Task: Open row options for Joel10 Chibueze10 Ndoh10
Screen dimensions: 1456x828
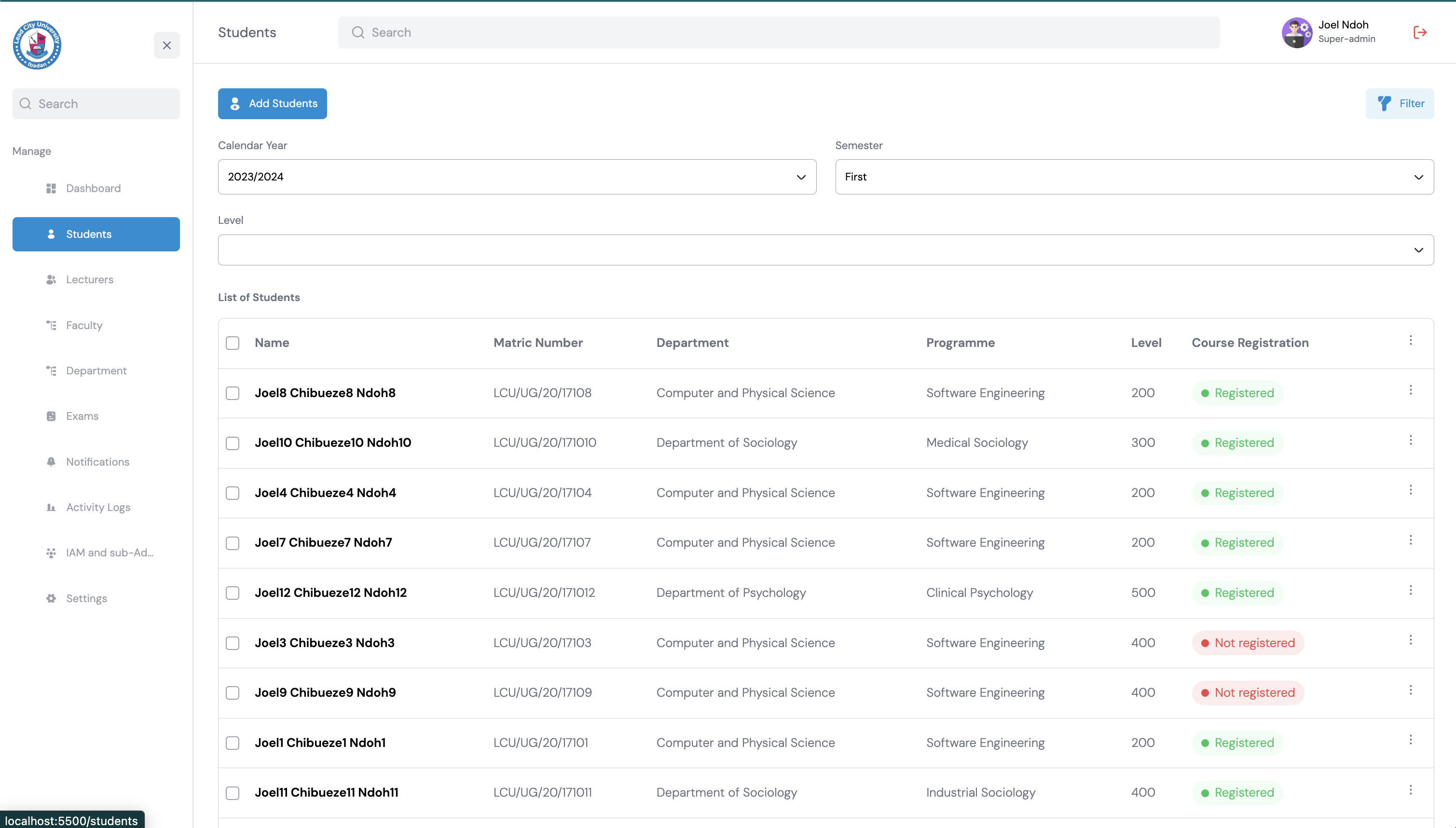Action: 1411,440
